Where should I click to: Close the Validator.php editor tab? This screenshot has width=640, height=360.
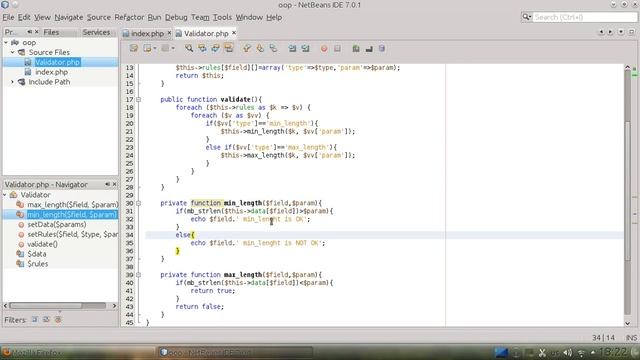click(x=234, y=33)
